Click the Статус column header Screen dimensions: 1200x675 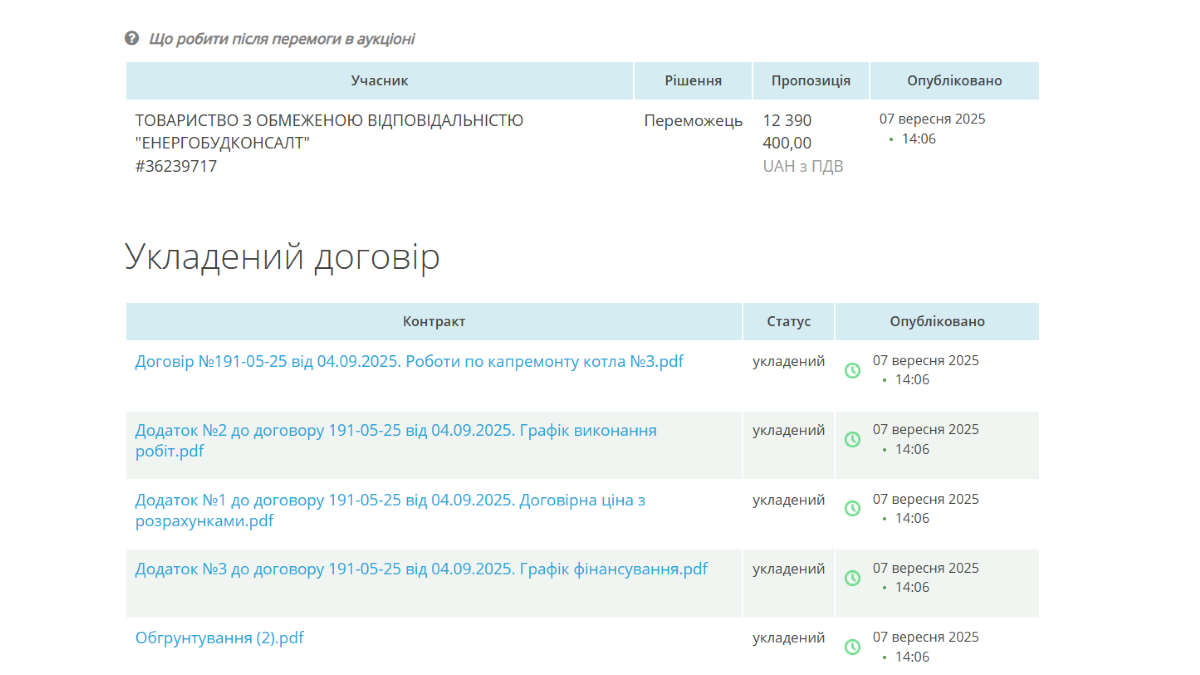tap(788, 322)
